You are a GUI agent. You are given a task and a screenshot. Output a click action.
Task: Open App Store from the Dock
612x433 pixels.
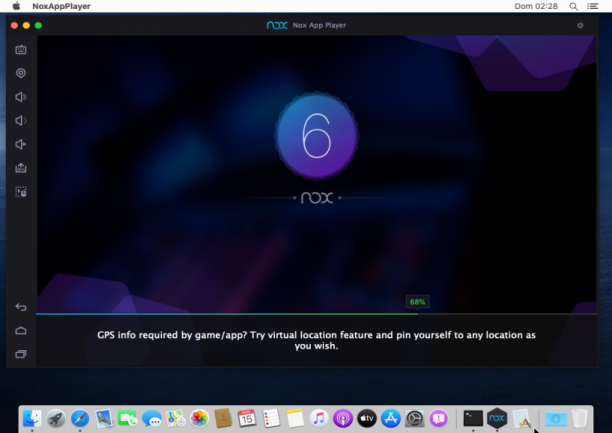pyautogui.click(x=391, y=419)
